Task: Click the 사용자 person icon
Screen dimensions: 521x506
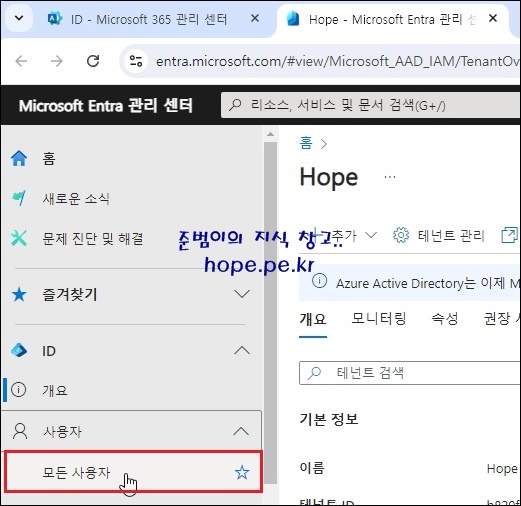Action: click(x=20, y=431)
